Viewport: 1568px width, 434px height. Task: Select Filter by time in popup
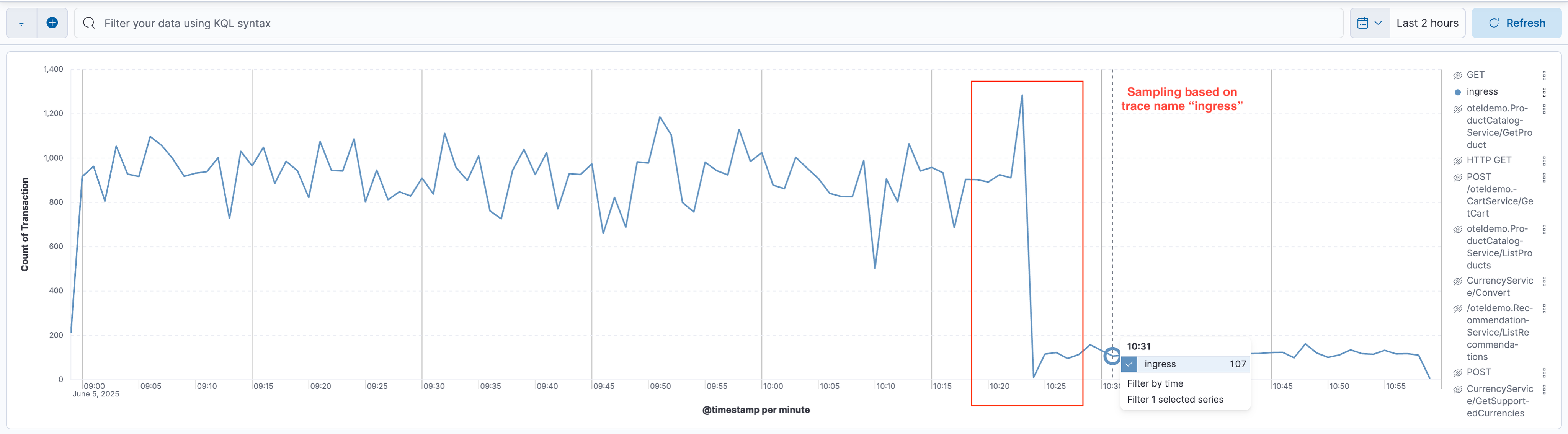(x=1155, y=383)
